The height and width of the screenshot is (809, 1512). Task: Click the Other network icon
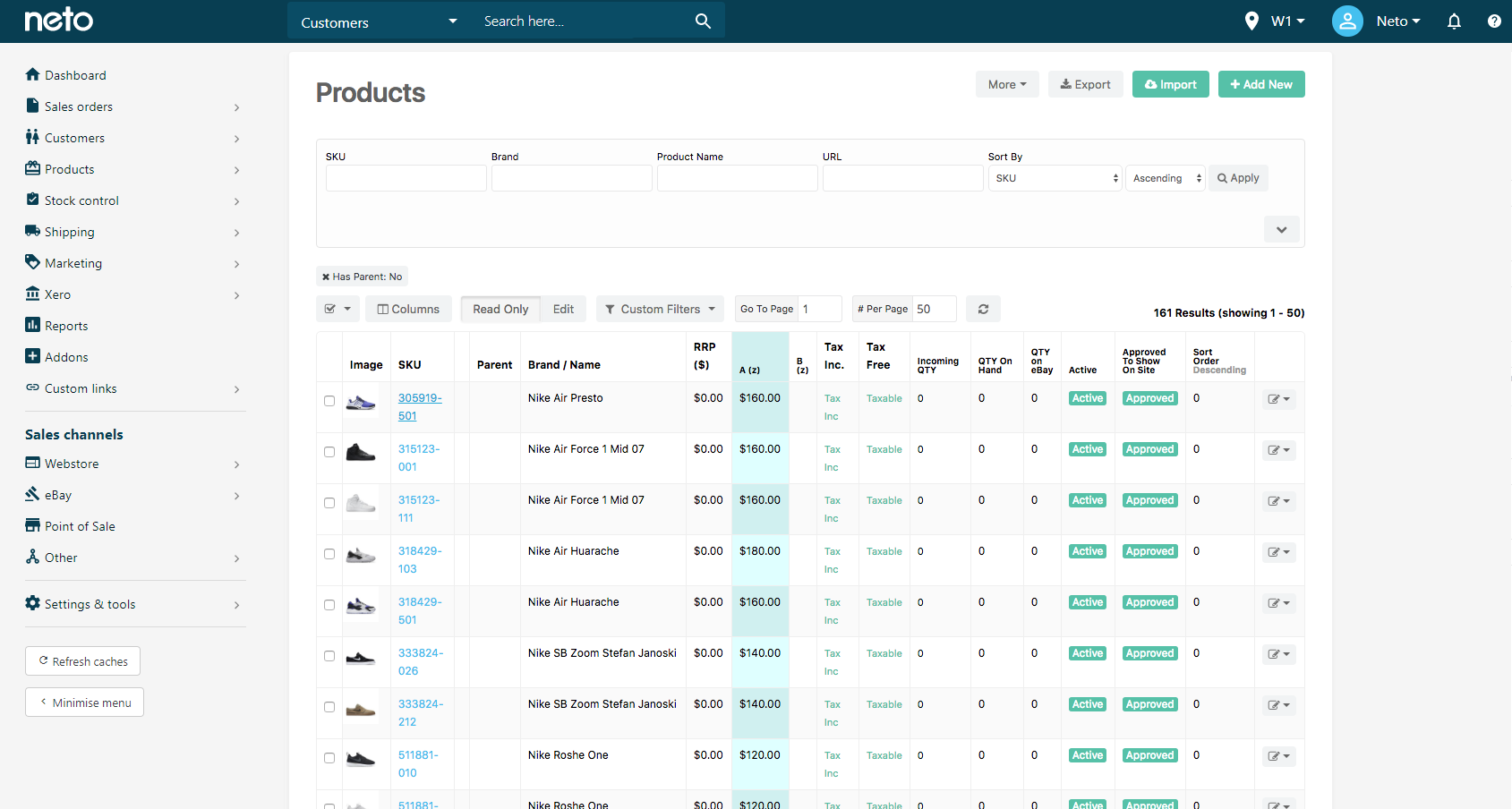tap(33, 557)
